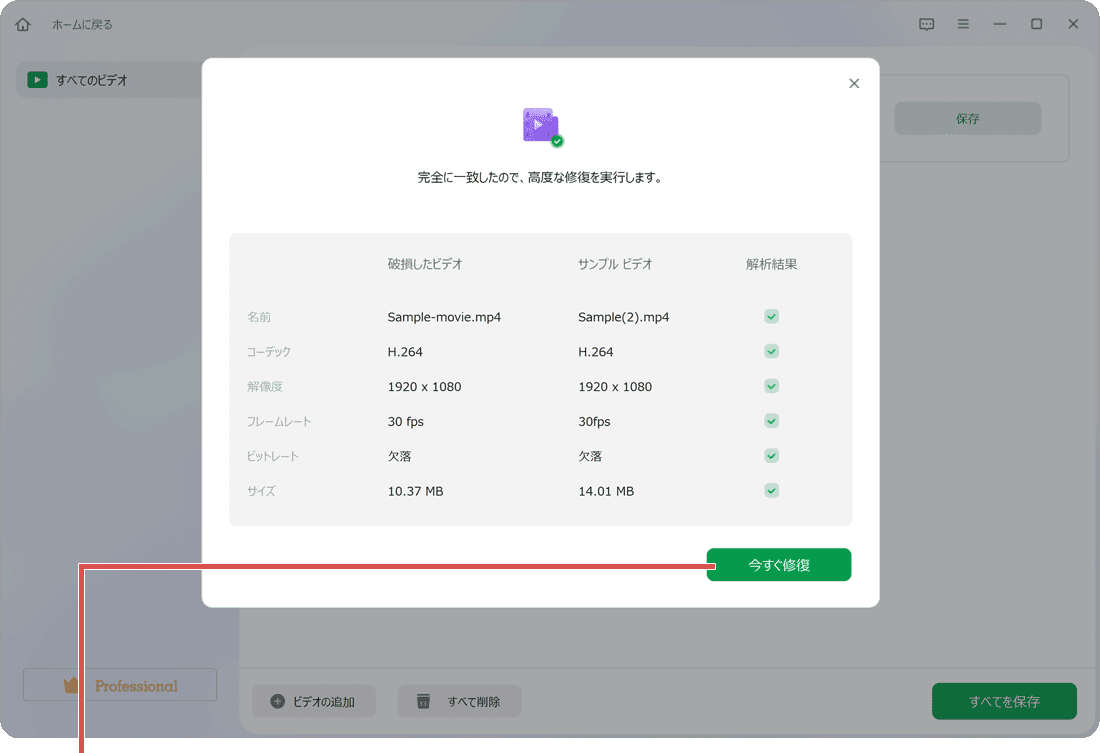Choose ホームに戻る in the title bar
This screenshot has height=753, width=1100.
coord(84,23)
